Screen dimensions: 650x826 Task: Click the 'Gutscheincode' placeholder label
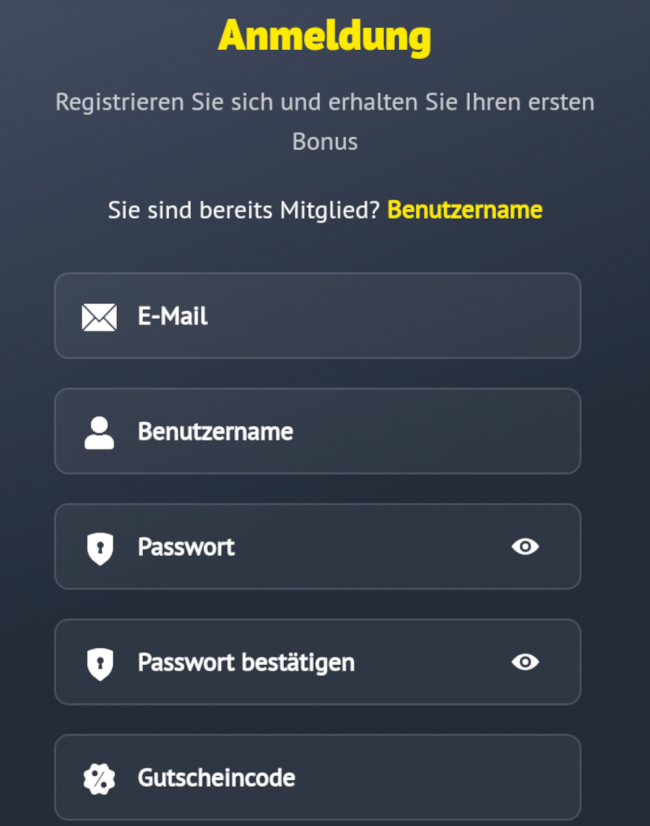(216, 777)
